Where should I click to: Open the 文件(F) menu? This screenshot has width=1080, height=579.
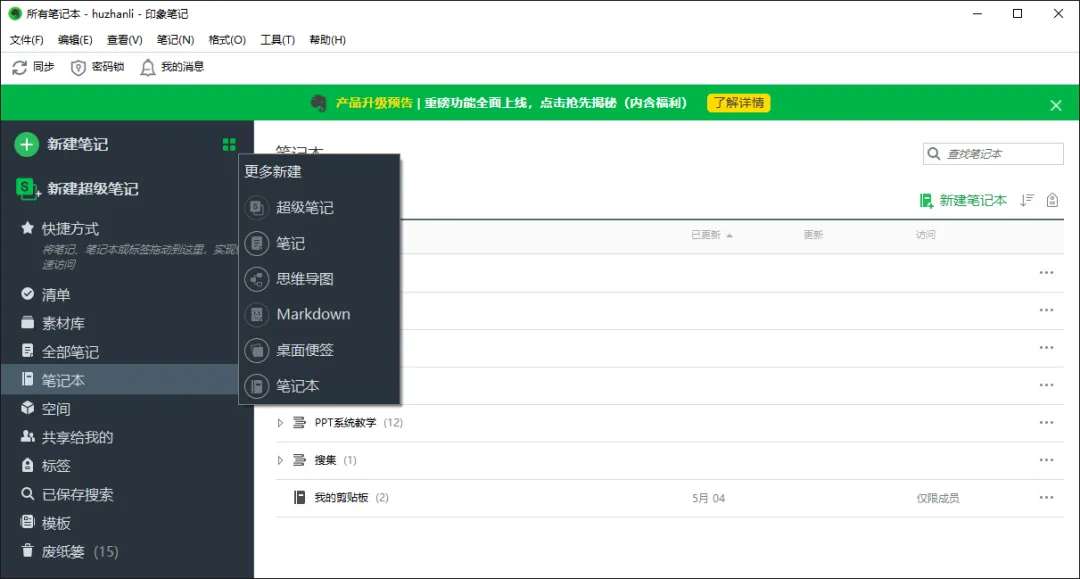tap(26, 40)
